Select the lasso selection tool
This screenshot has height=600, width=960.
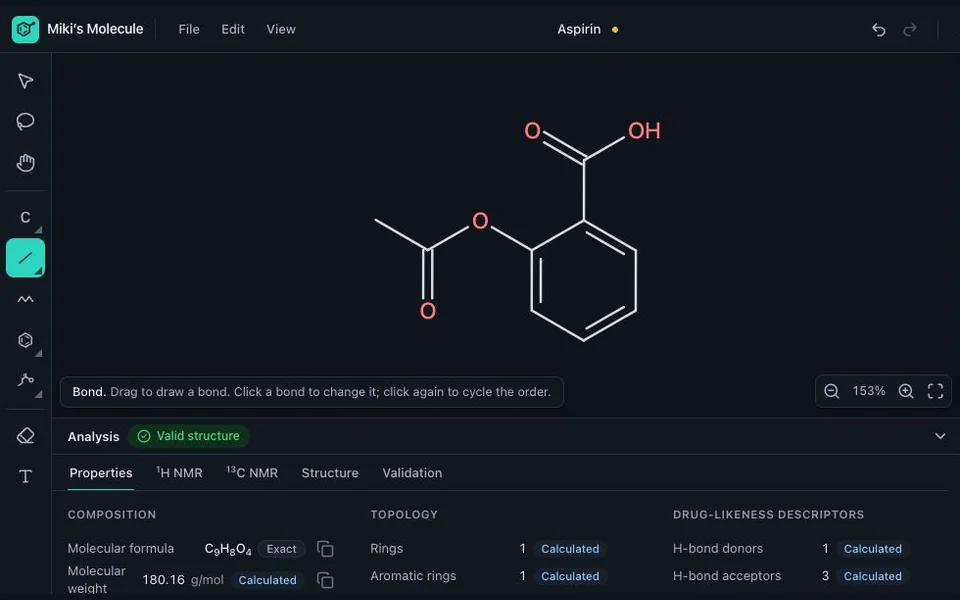[x=25, y=121]
